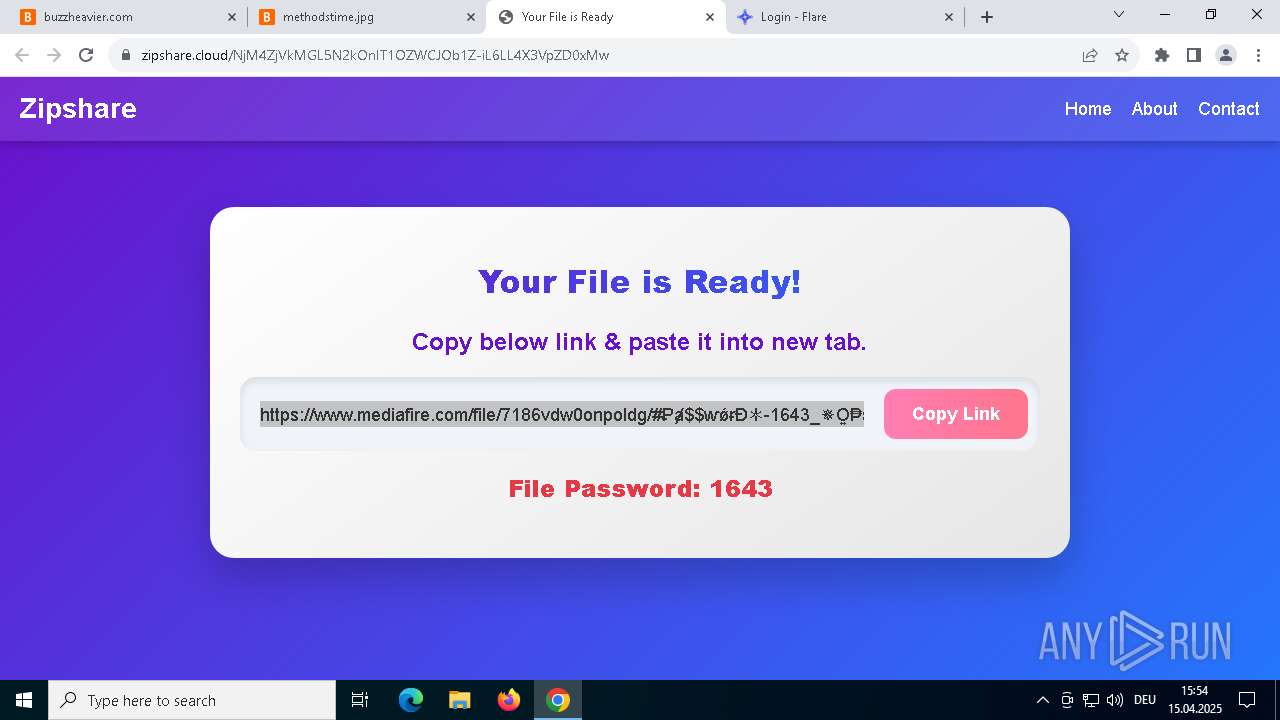Open File Explorer from the taskbar

point(459,700)
